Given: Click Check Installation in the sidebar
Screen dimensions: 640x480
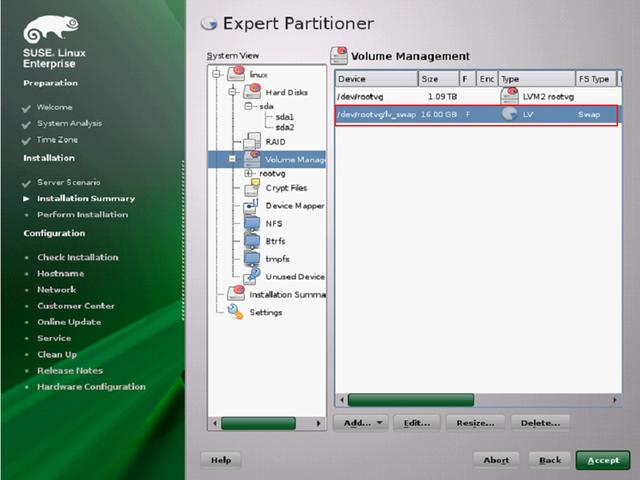Looking at the screenshot, I should tap(78, 257).
